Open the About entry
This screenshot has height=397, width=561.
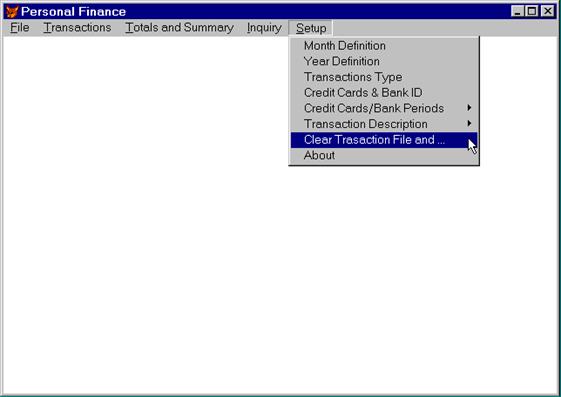click(x=384, y=156)
